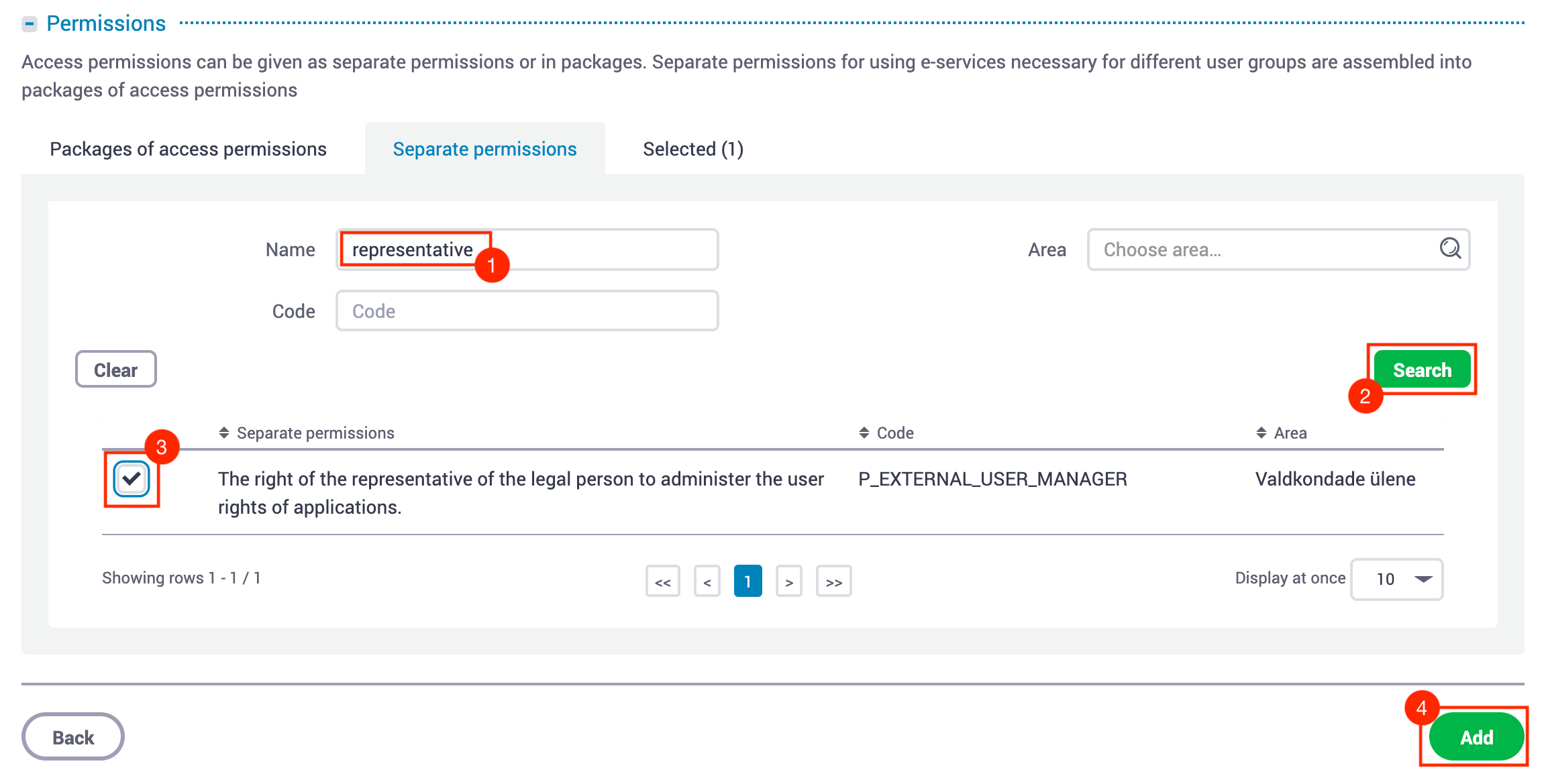Switch to Packages of access permissions tab
This screenshot has height=784, width=1548.
(188, 148)
